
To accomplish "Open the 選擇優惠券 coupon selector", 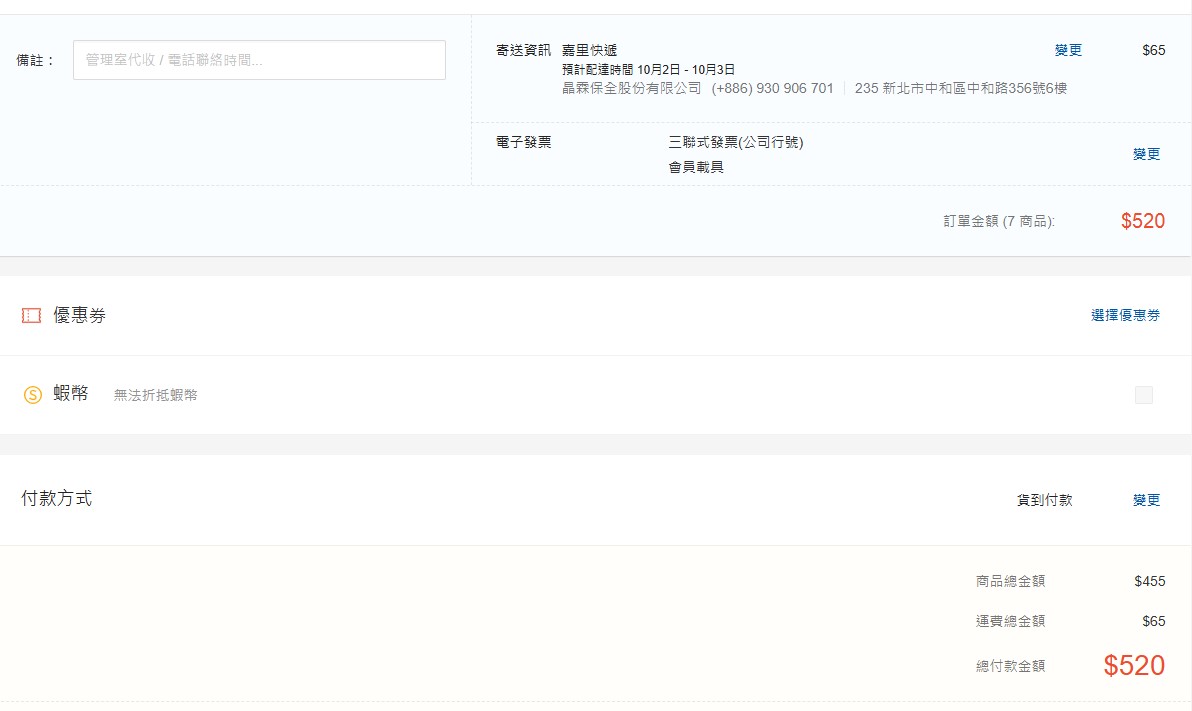I will (1125, 316).
